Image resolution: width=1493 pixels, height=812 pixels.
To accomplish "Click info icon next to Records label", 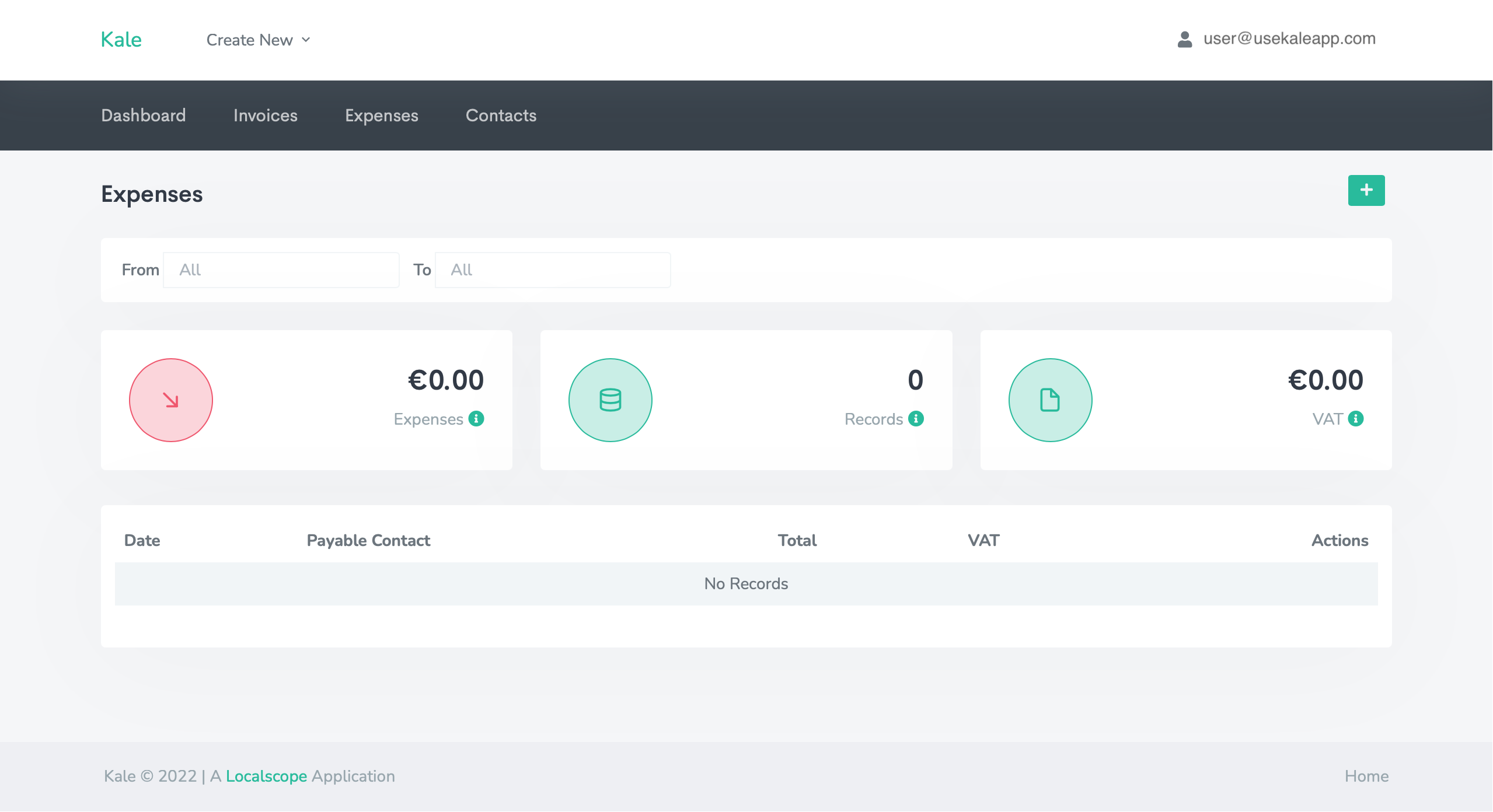I will tap(916, 419).
